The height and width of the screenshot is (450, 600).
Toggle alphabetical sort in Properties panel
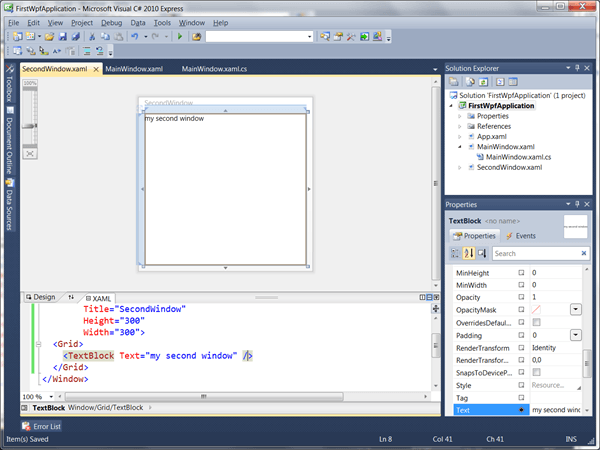pos(469,253)
